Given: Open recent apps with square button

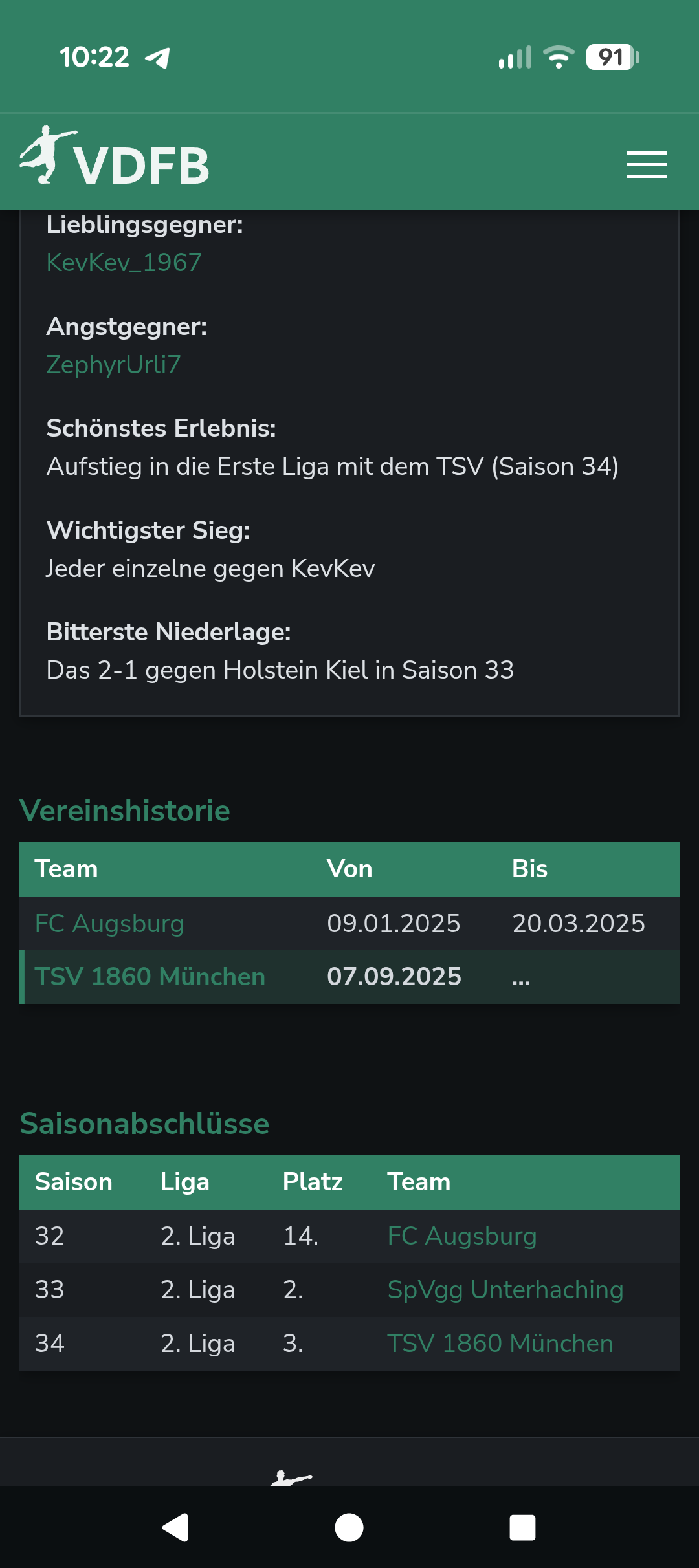Looking at the screenshot, I should pyautogui.click(x=522, y=1528).
